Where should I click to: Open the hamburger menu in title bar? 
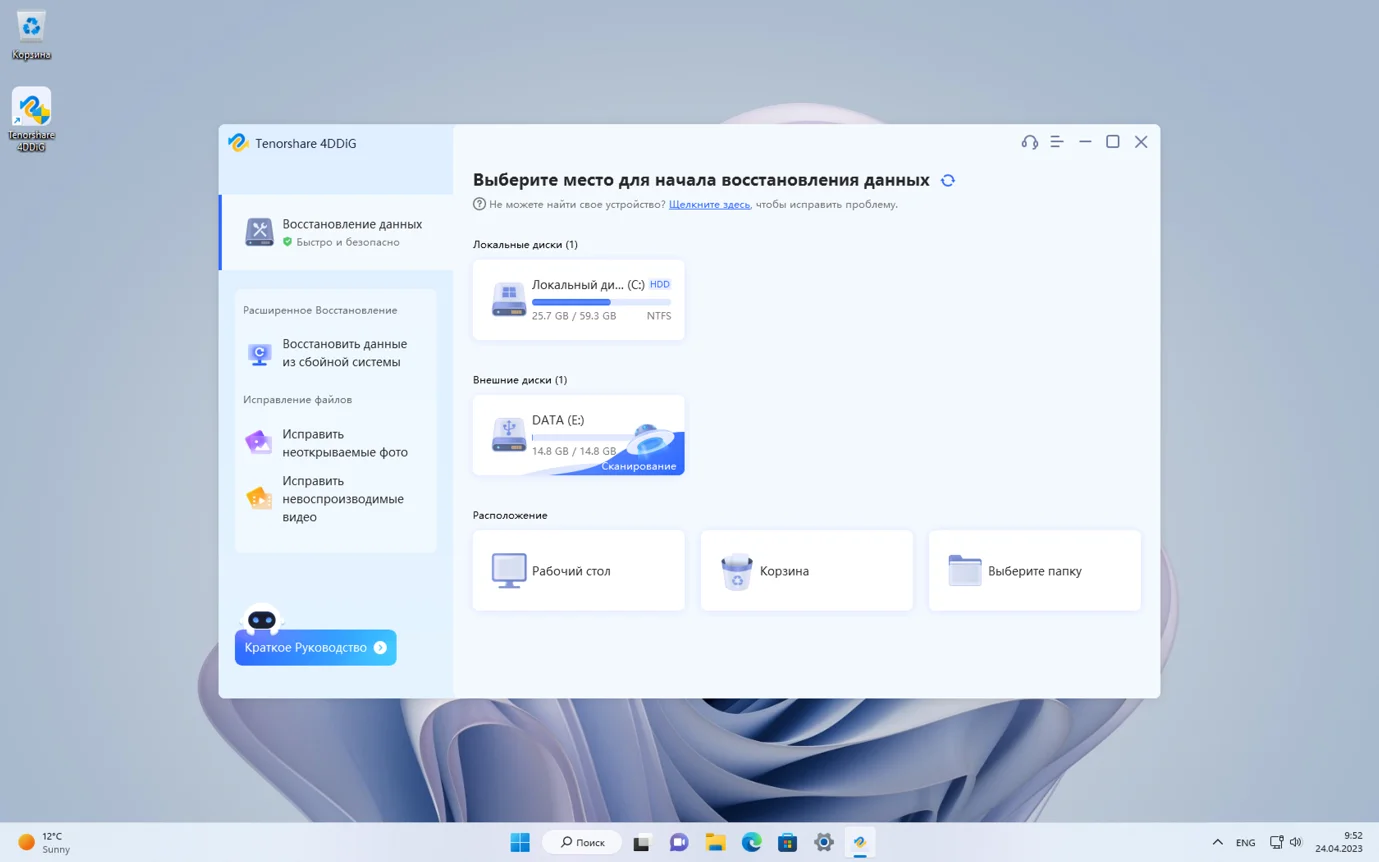(x=1057, y=142)
